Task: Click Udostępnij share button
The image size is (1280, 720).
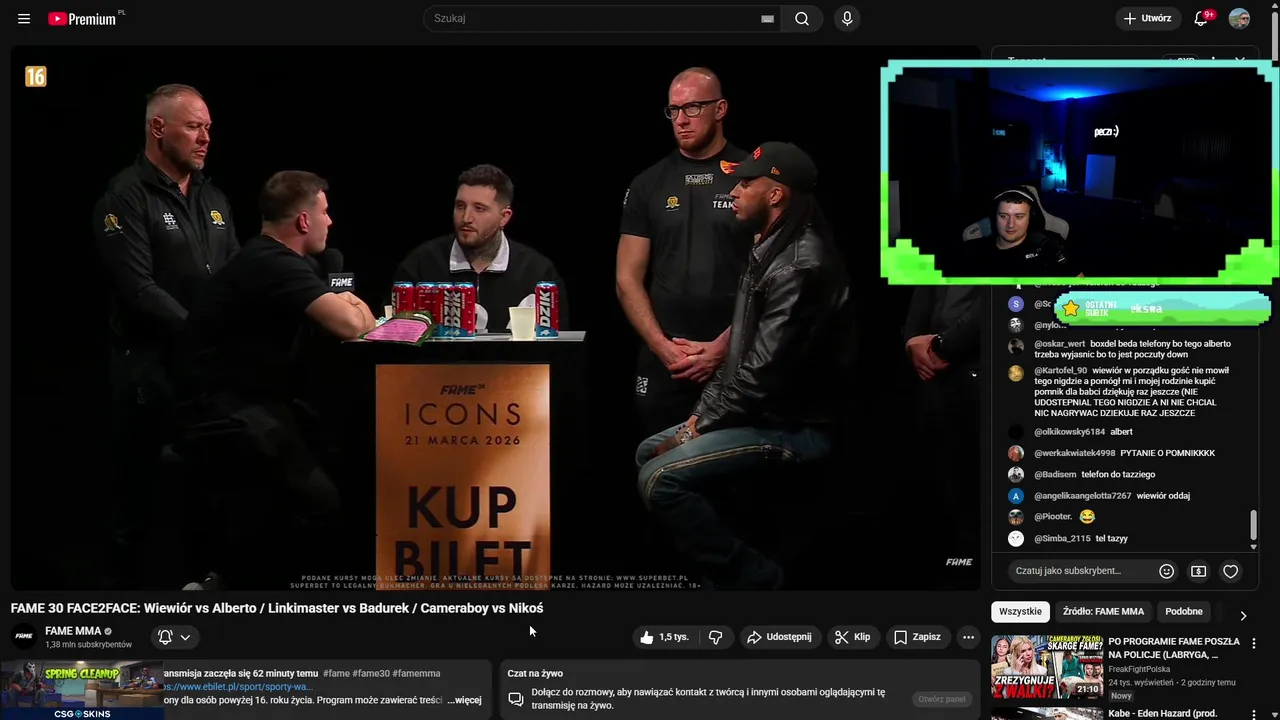Action: coord(779,637)
